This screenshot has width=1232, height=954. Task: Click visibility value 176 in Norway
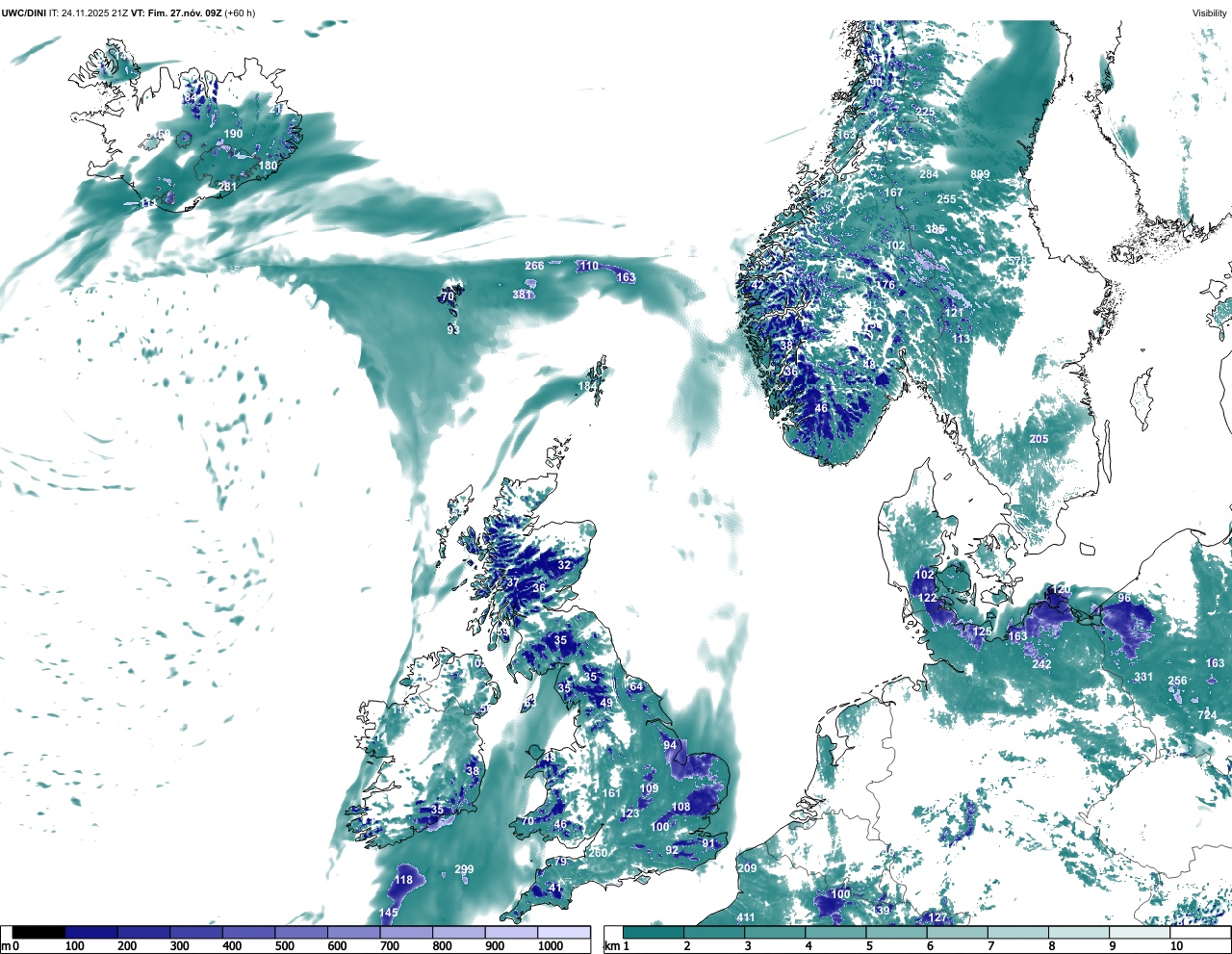click(886, 285)
